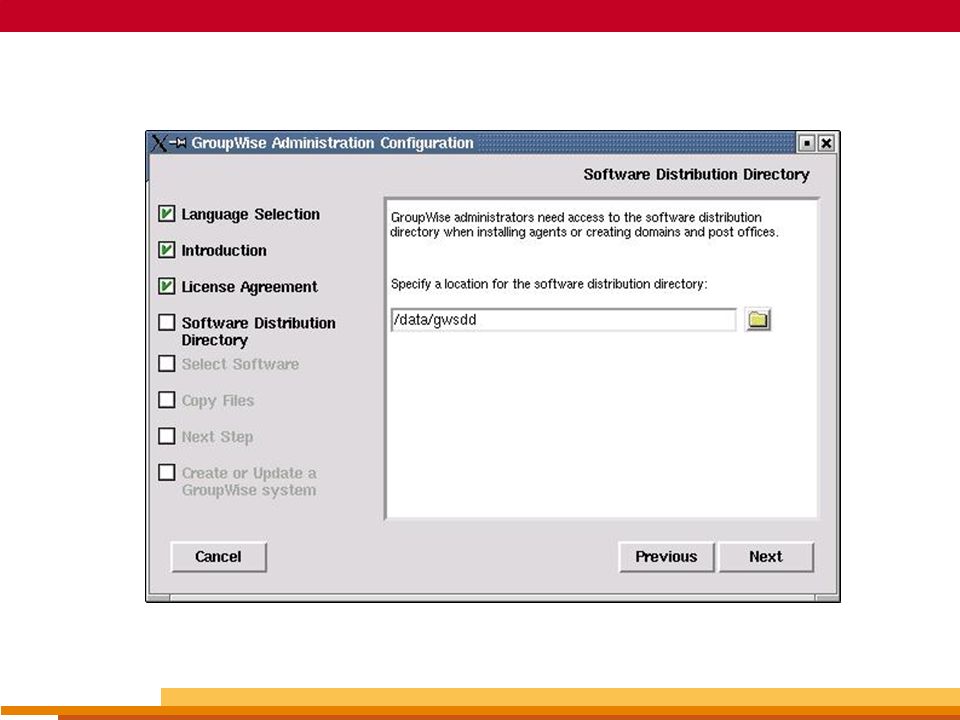Image resolution: width=960 pixels, height=720 pixels.
Task: Open the X window menu icon
Action: click(159, 143)
